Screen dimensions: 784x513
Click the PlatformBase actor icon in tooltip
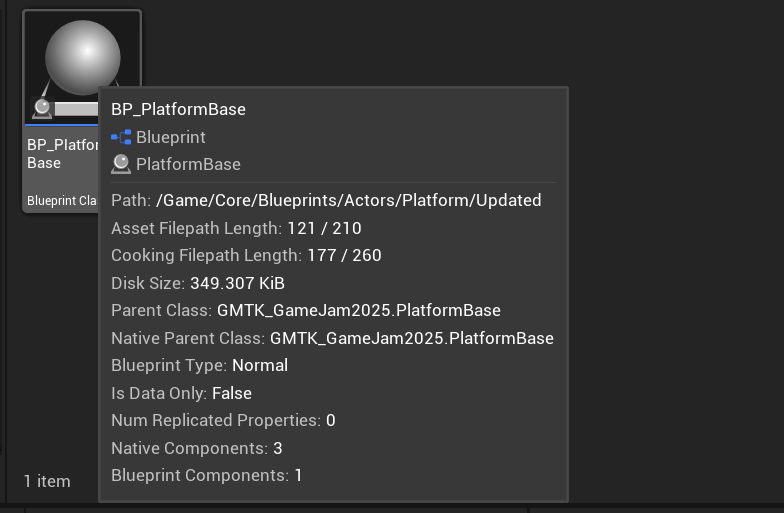pyautogui.click(x=121, y=164)
